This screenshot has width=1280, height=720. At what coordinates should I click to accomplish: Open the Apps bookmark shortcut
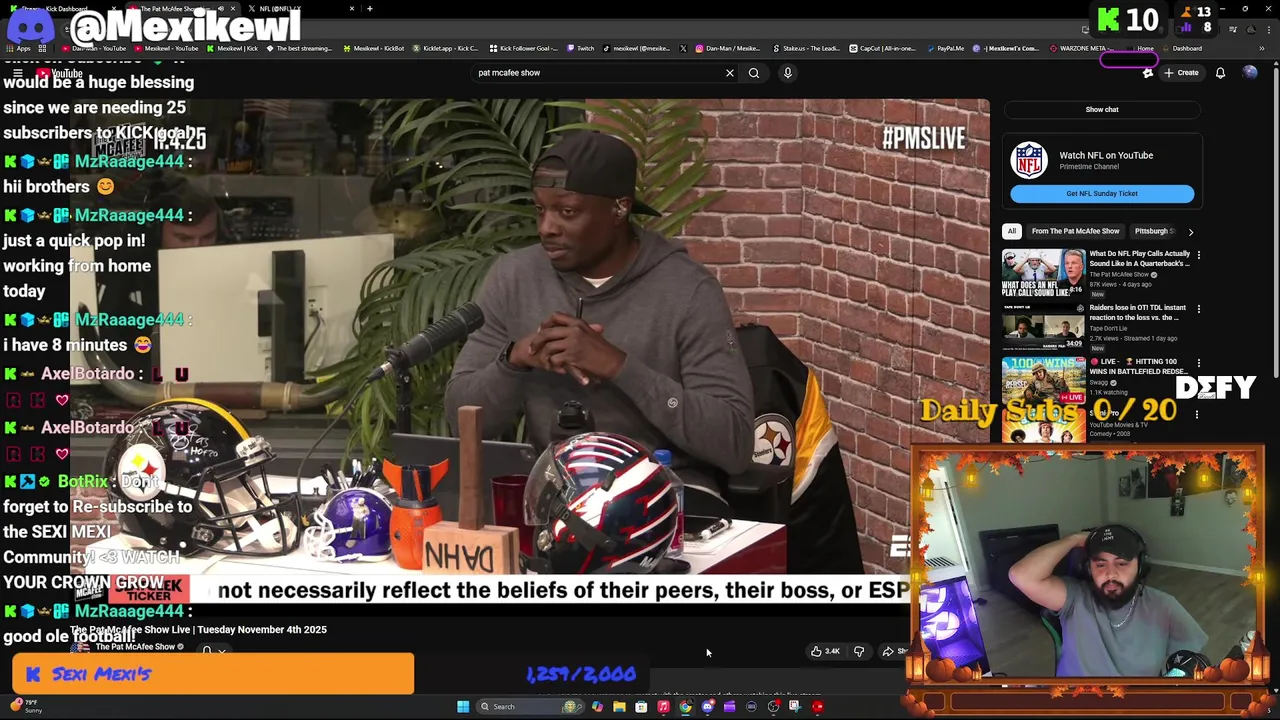[x=18, y=48]
